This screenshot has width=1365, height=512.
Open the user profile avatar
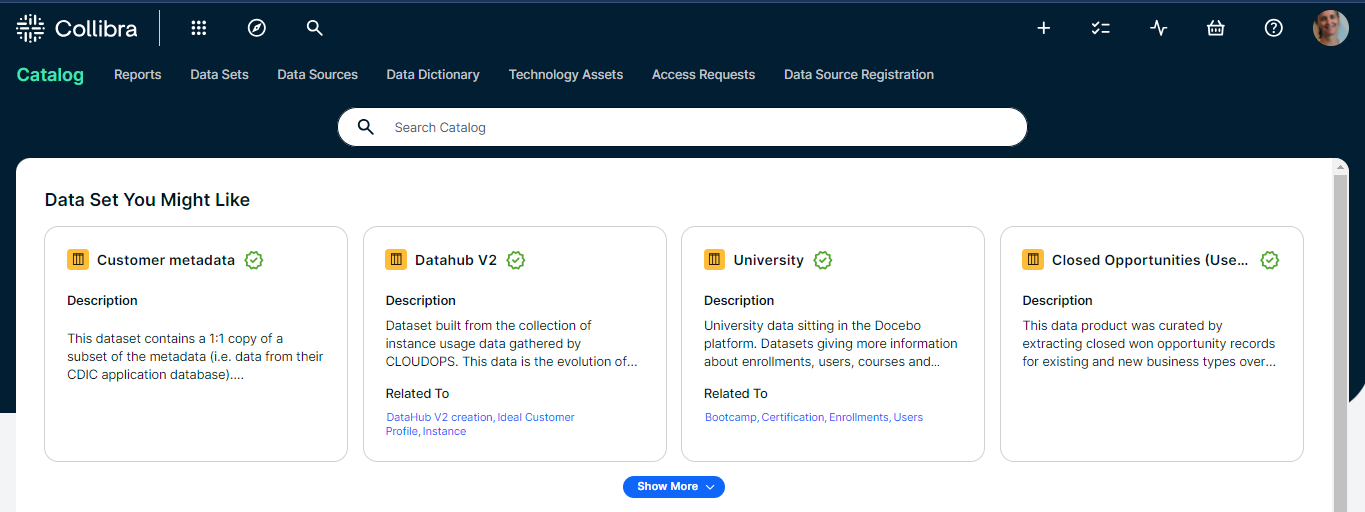point(1330,28)
